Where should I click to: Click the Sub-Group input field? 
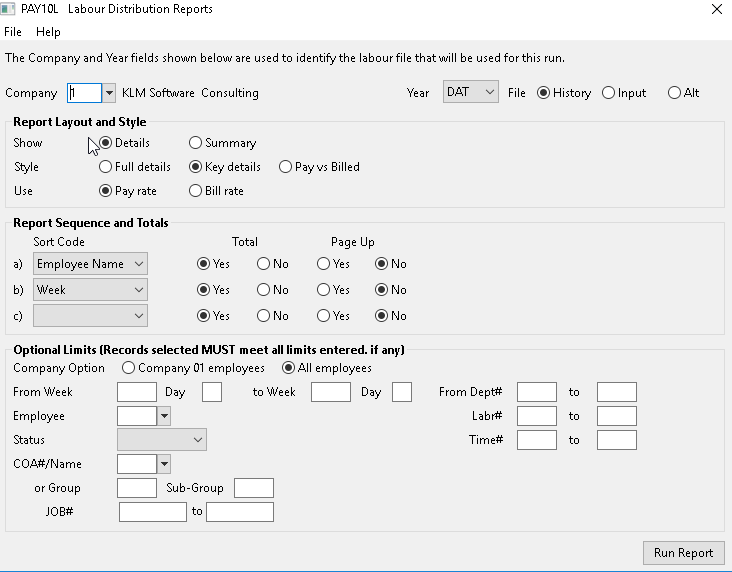click(254, 488)
